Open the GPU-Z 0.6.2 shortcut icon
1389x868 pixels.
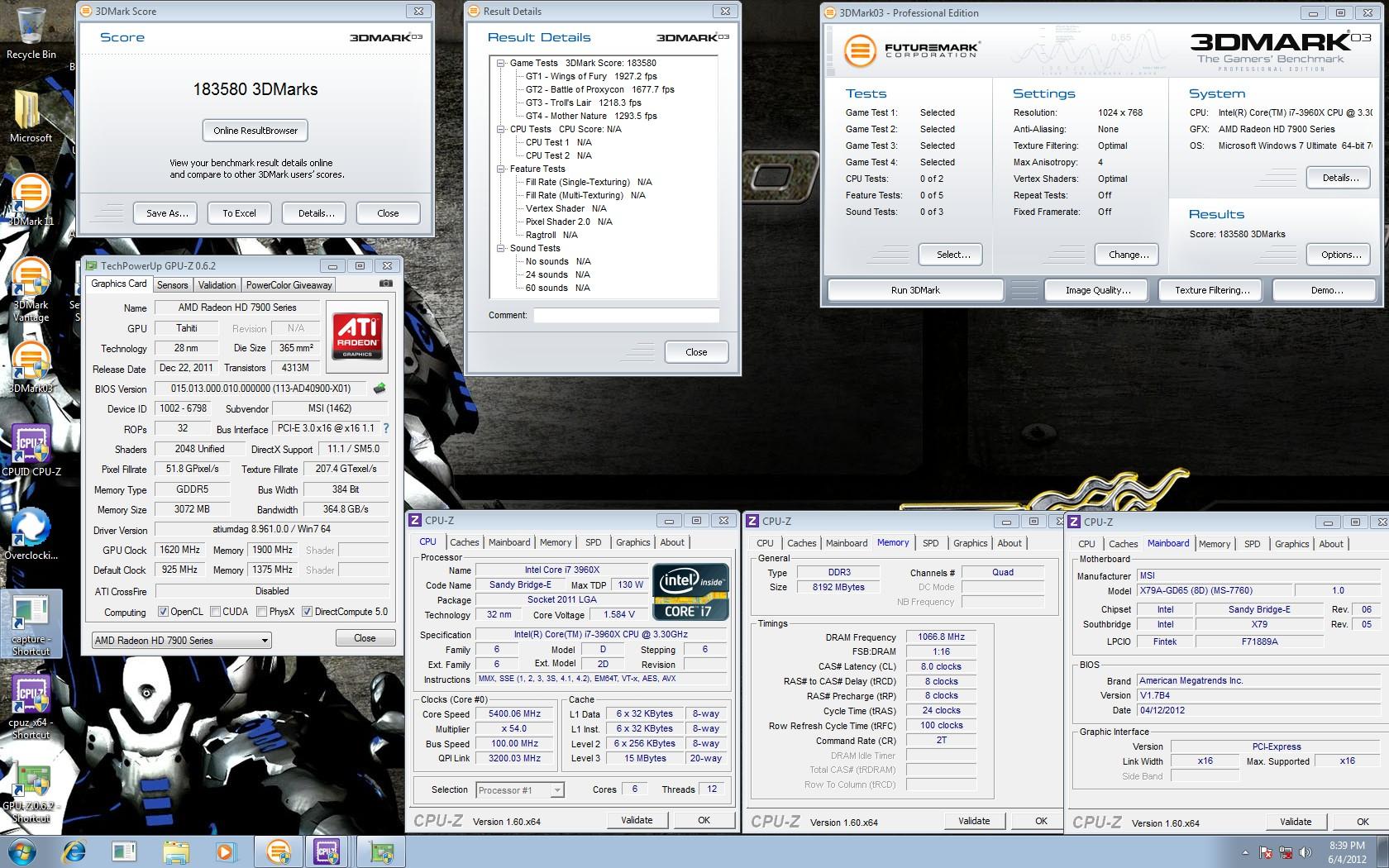[31, 794]
